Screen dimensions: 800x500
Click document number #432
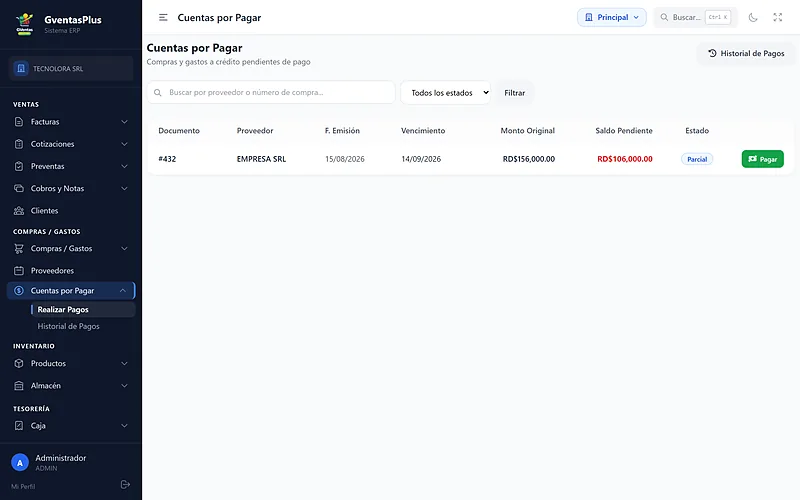click(x=167, y=159)
